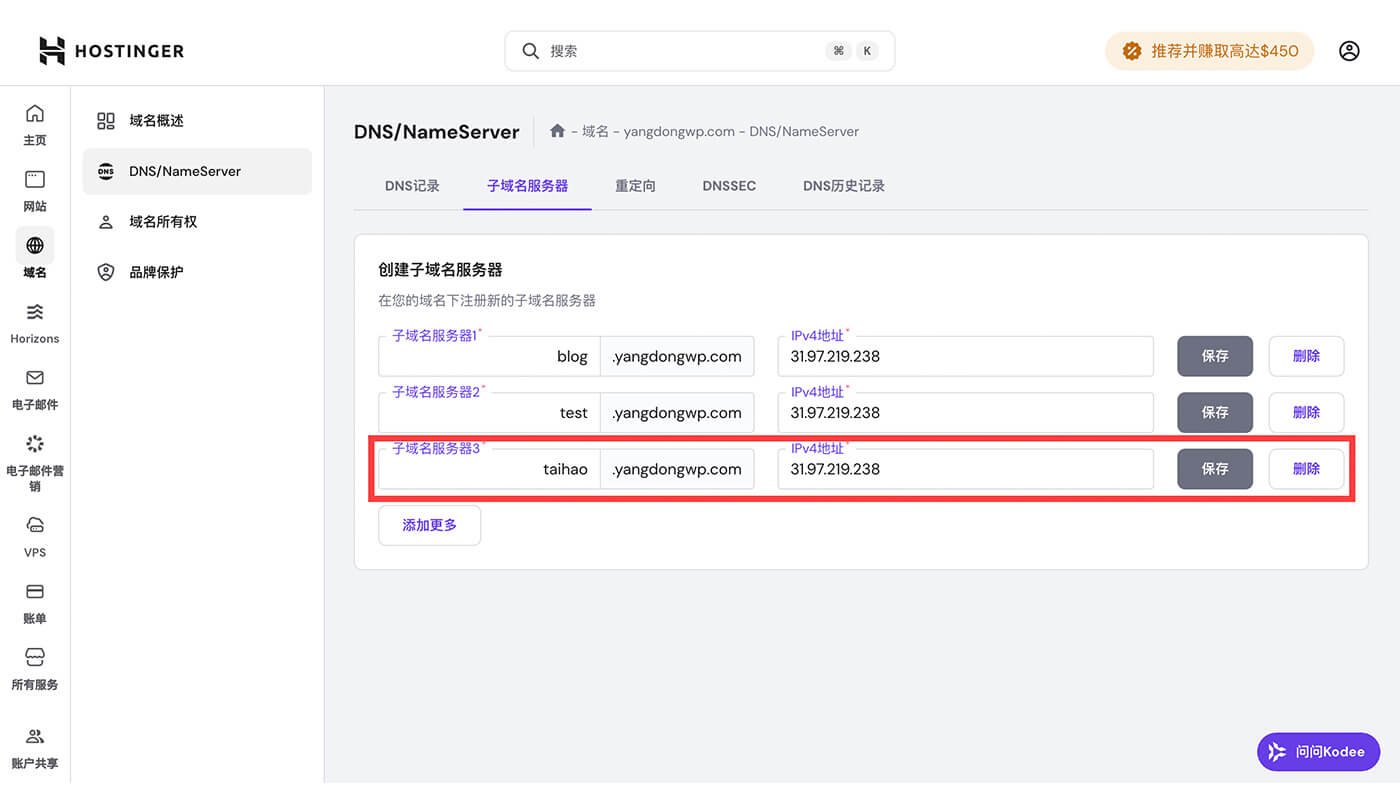Save the taihao subdomain nameserver
The width and height of the screenshot is (1400, 800).
[x=1214, y=468]
